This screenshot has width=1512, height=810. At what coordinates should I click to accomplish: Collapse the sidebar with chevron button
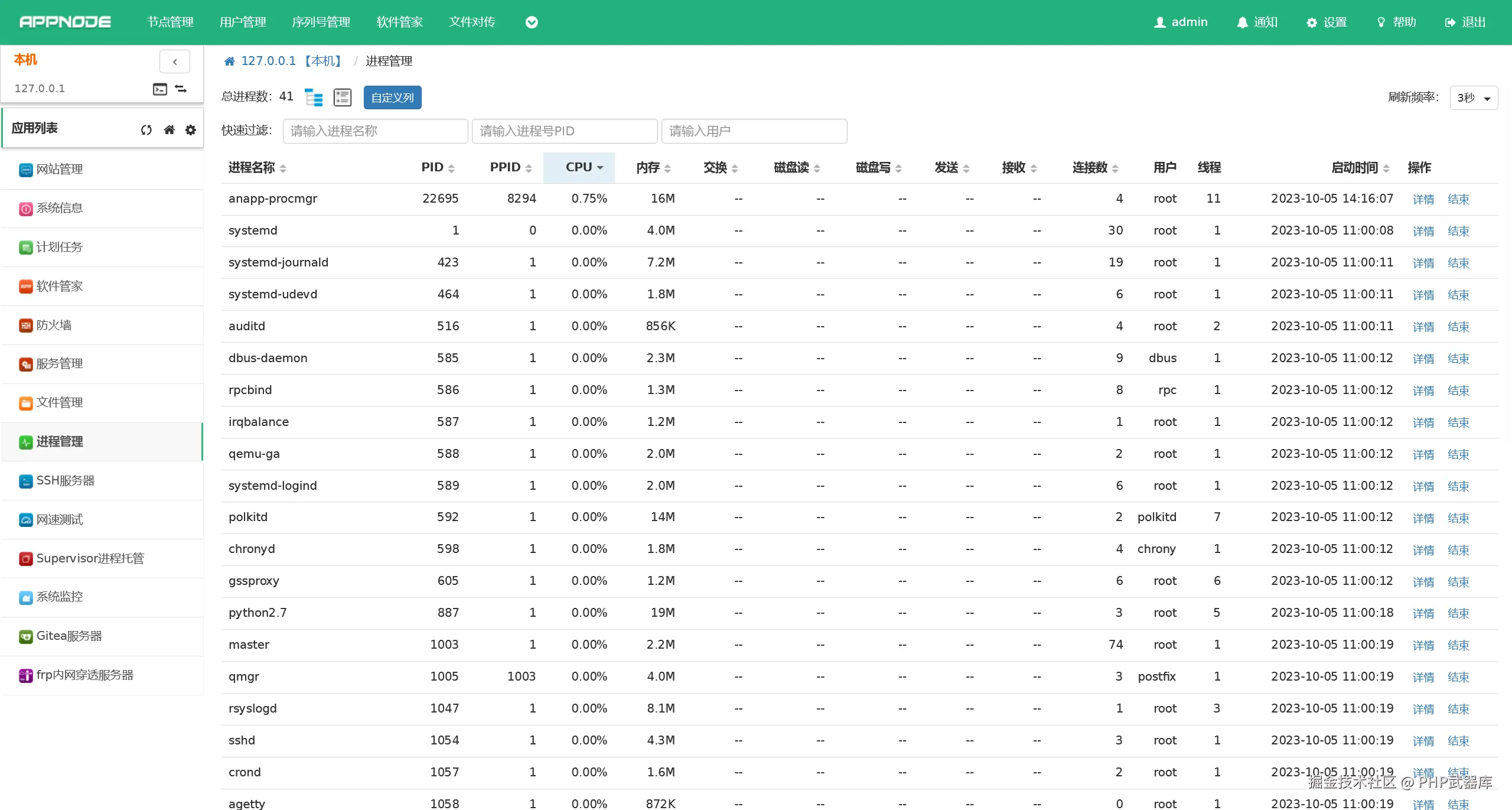[175, 61]
